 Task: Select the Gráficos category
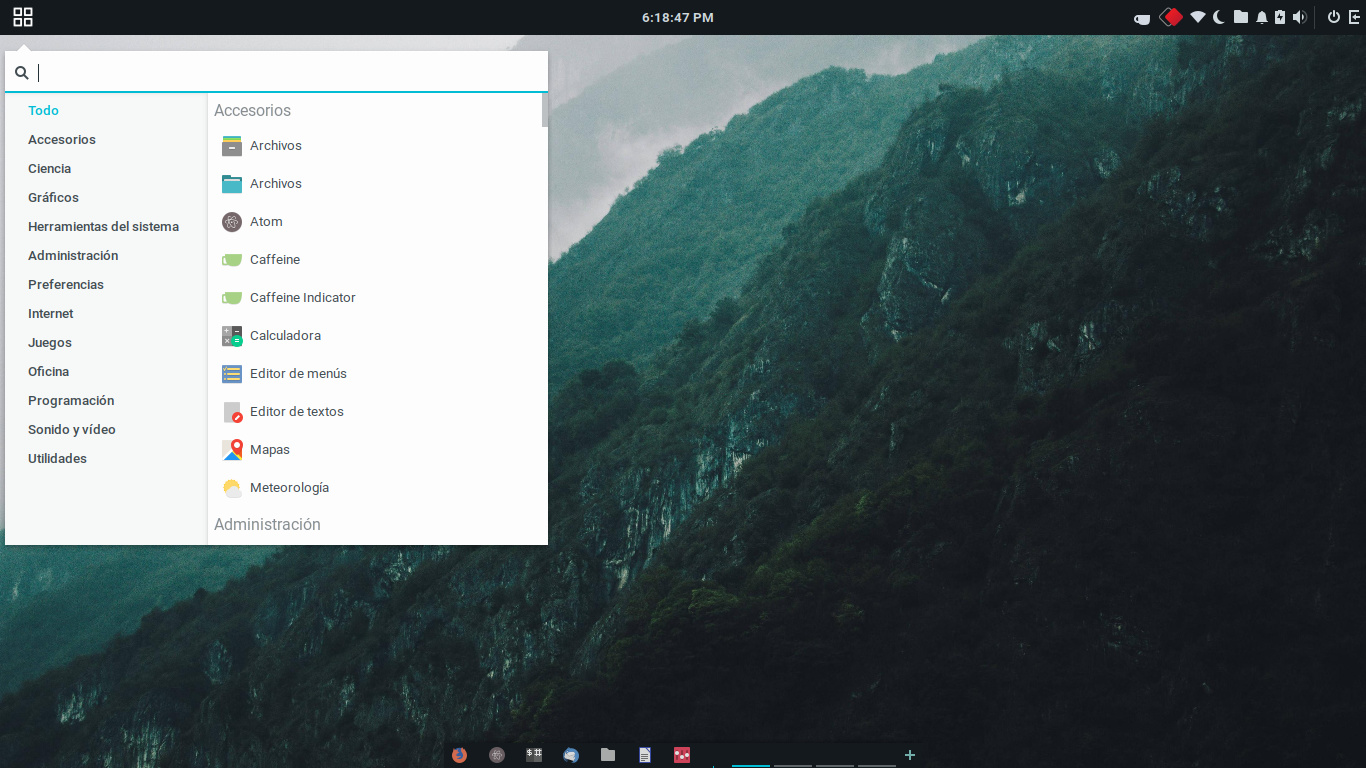click(53, 198)
